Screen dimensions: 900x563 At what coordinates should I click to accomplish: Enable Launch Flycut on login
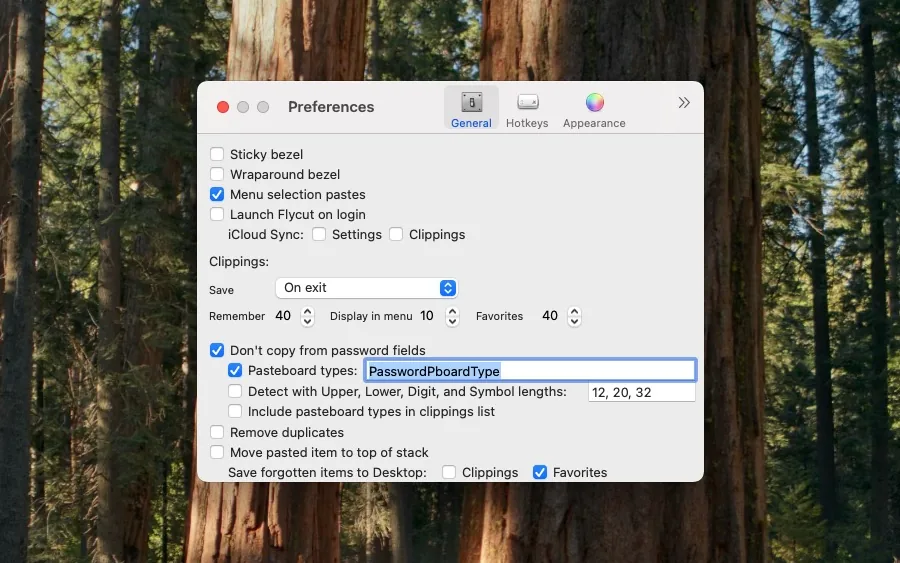pos(217,214)
